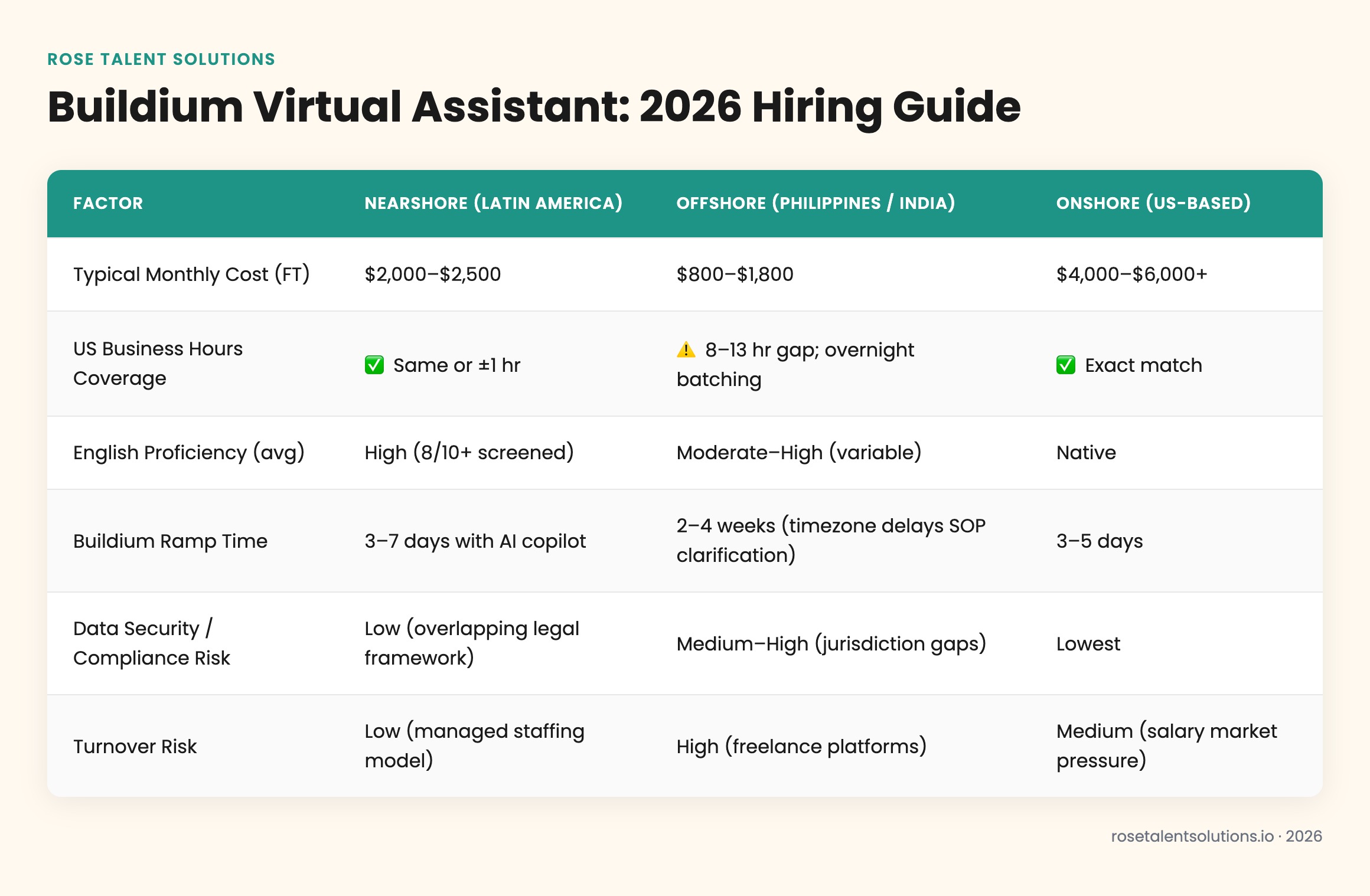Screen dimensions: 1370x896
Task: Click the 'FACTOR' column header
Action: (x=108, y=204)
